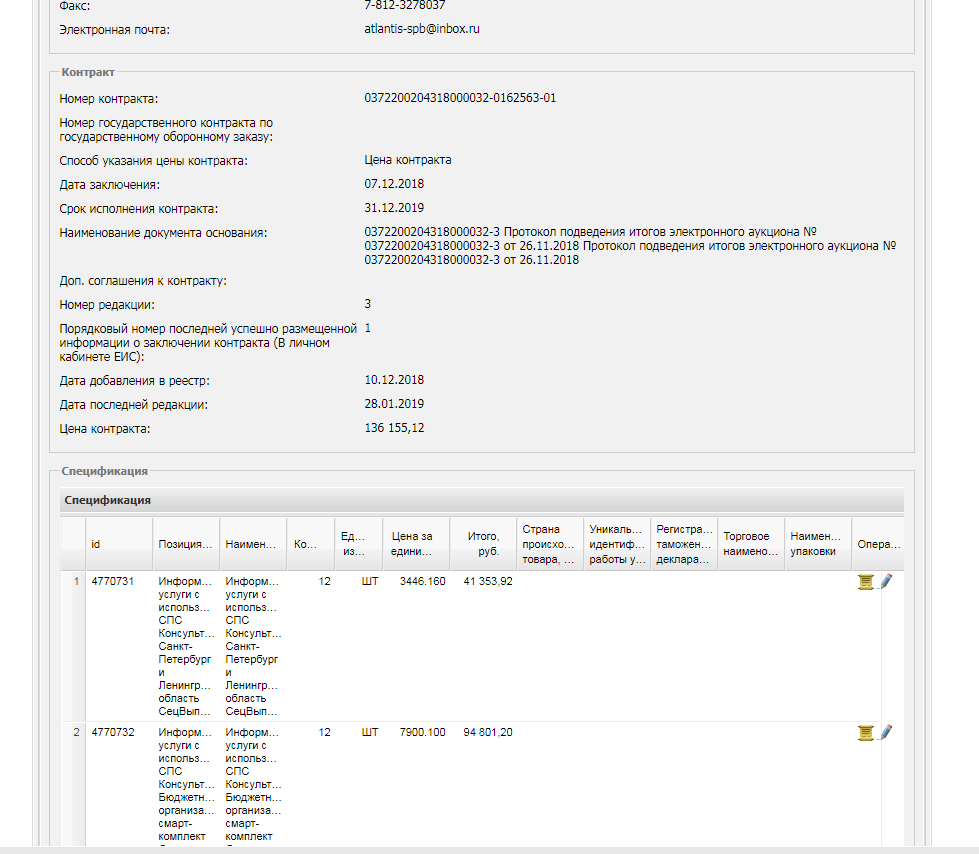This screenshot has width=979, height=854.
Task: Select row number 1 in the specification grid
Action: click(77, 581)
